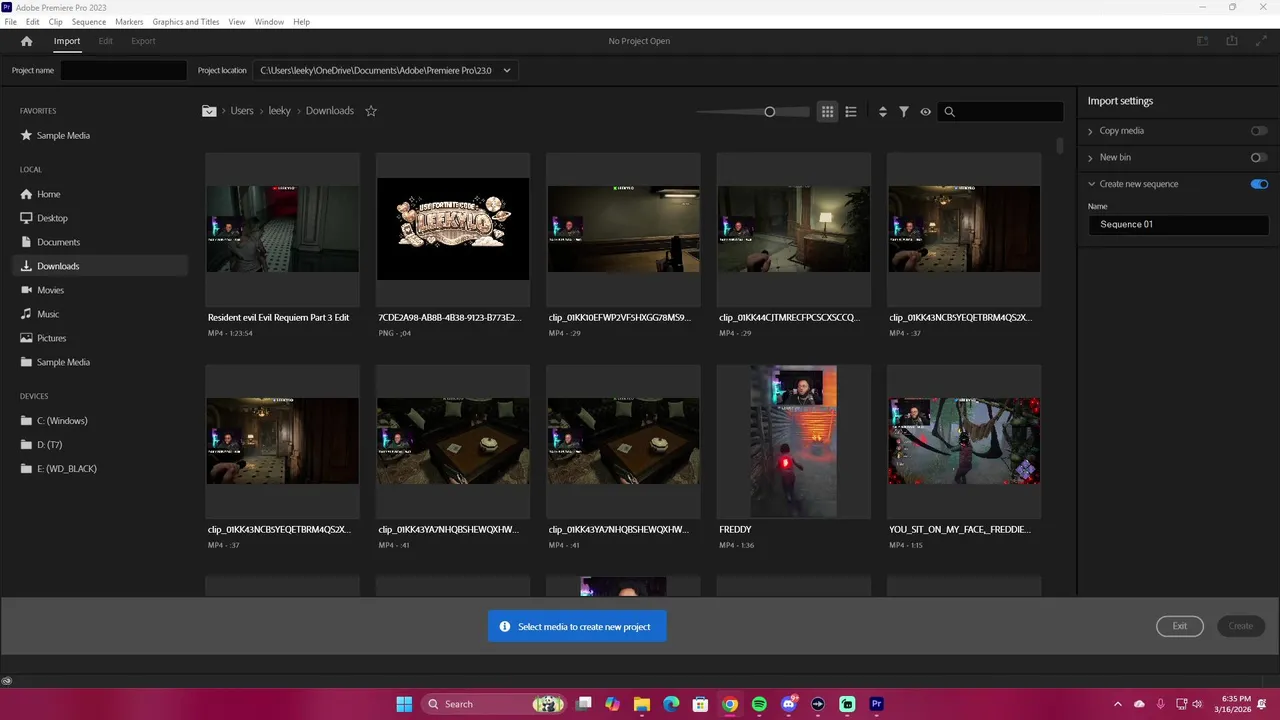Screen dimensions: 1280x720
Task: Open File Explorer from the taskbar
Action: point(642,704)
